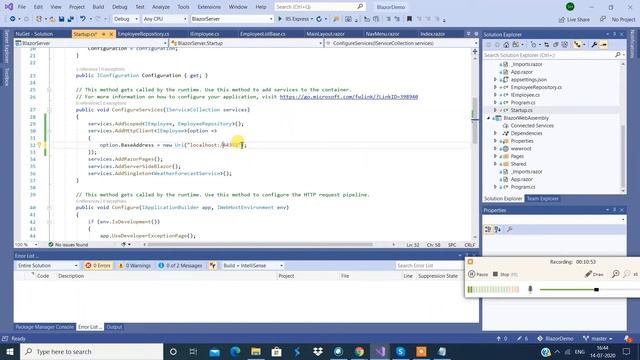
Task: Open the ConfigureServices member navigation dropdown
Action: tap(402, 43)
